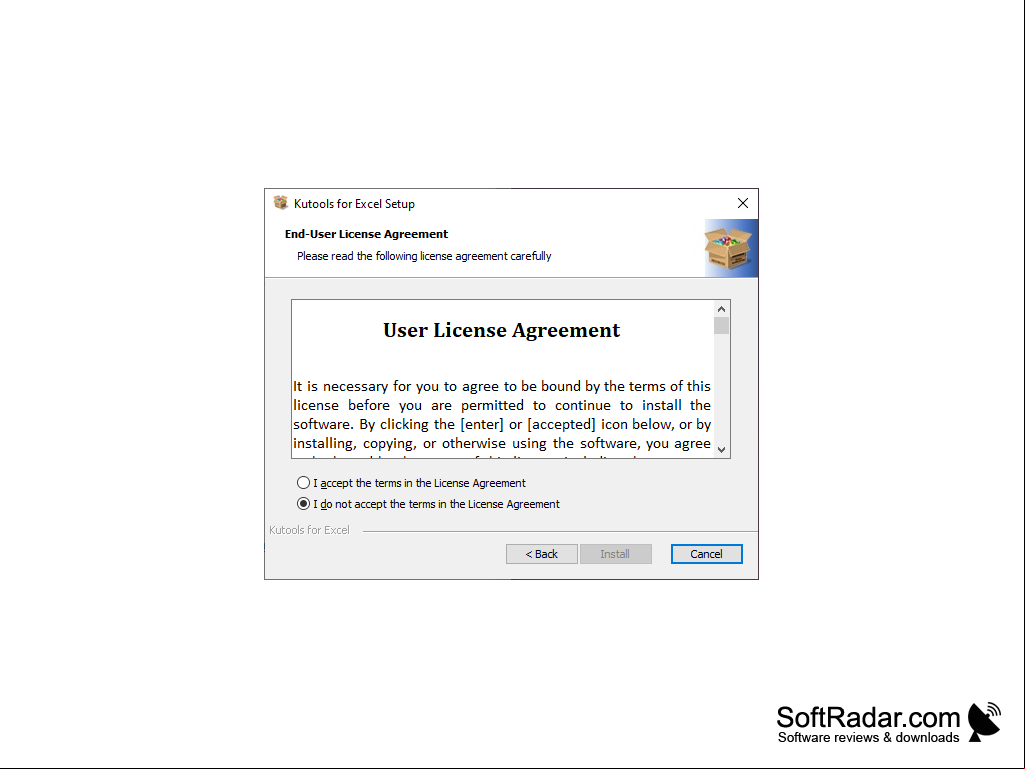This screenshot has height=769, width=1025.
Task: Click the "End-User License Agreement" header label
Action: click(x=366, y=233)
